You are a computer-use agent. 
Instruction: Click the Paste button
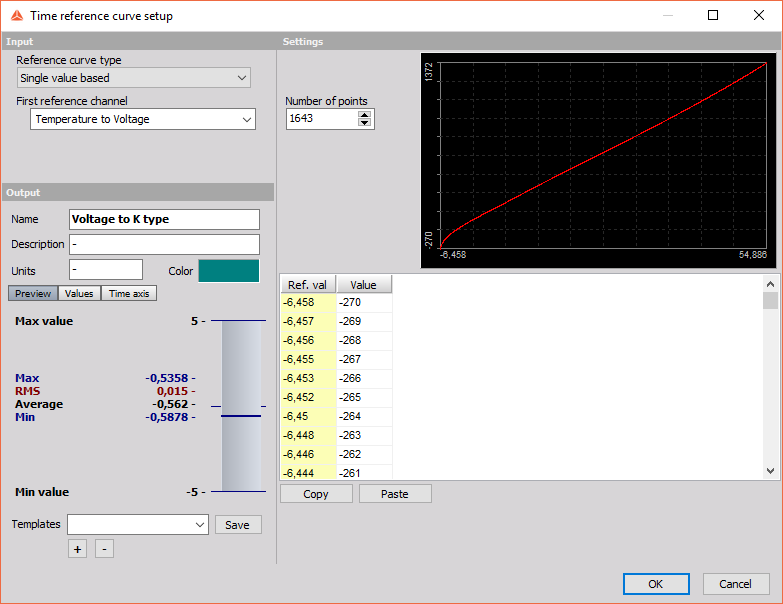395,494
